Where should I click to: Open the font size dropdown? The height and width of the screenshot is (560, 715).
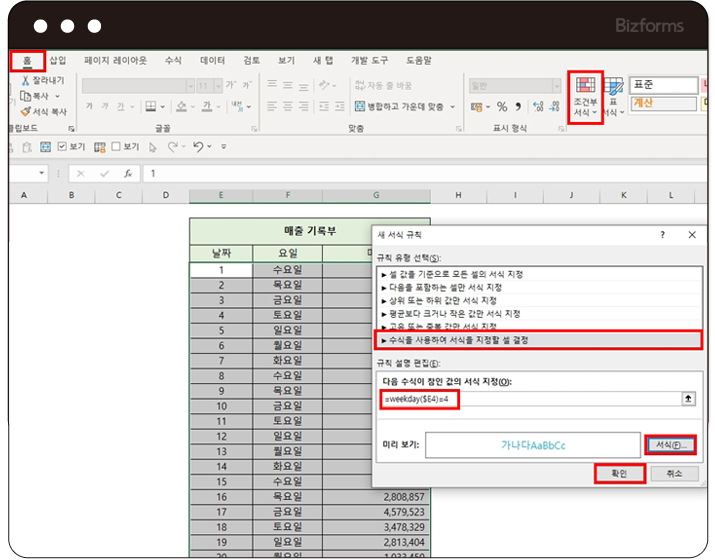coord(217,86)
